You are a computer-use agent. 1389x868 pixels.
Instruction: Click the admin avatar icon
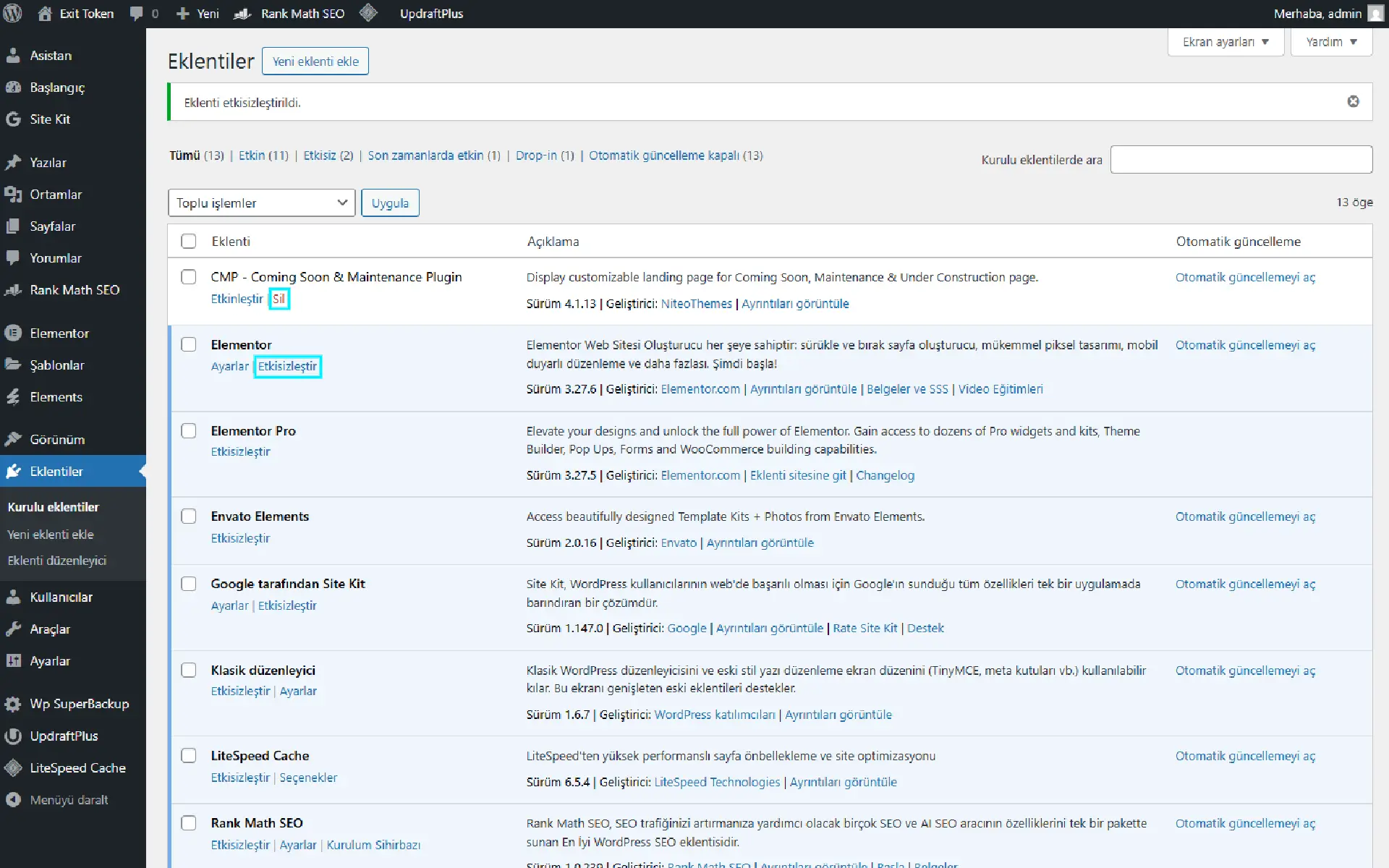pyautogui.click(x=1375, y=14)
